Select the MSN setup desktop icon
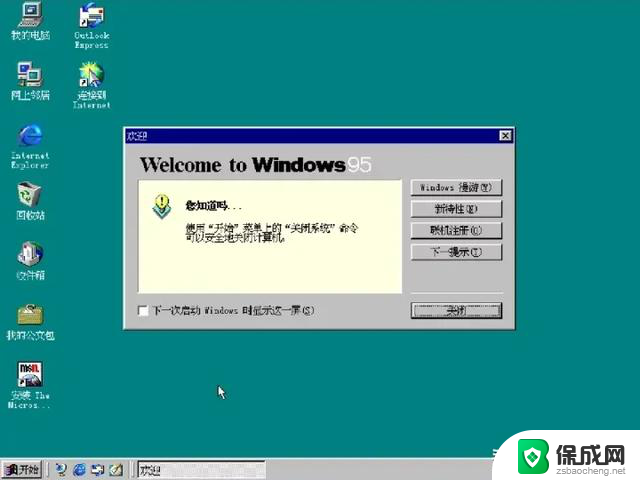The width and height of the screenshot is (640, 480). (29, 384)
